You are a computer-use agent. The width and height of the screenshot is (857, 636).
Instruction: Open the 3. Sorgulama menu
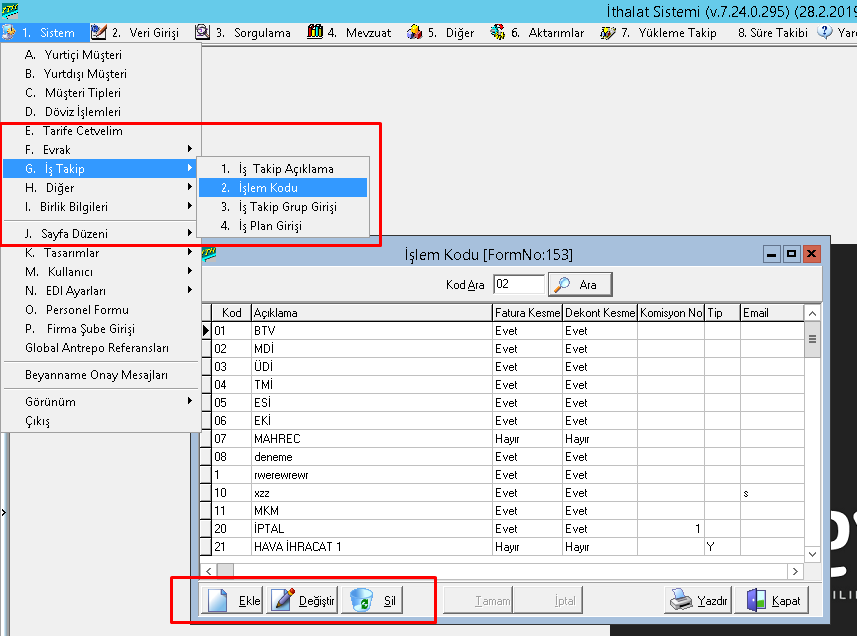tap(243, 33)
